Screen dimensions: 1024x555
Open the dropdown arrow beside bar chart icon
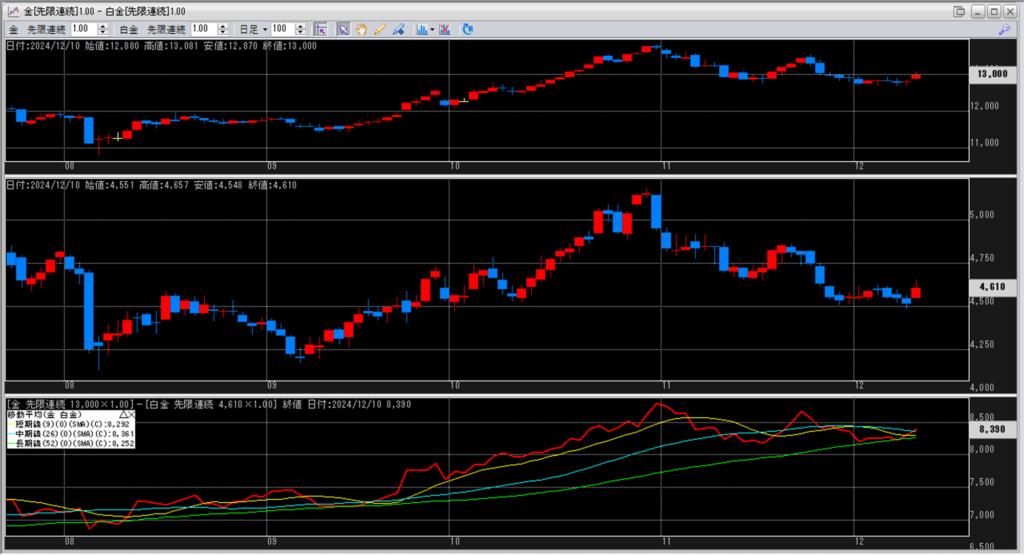432,29
